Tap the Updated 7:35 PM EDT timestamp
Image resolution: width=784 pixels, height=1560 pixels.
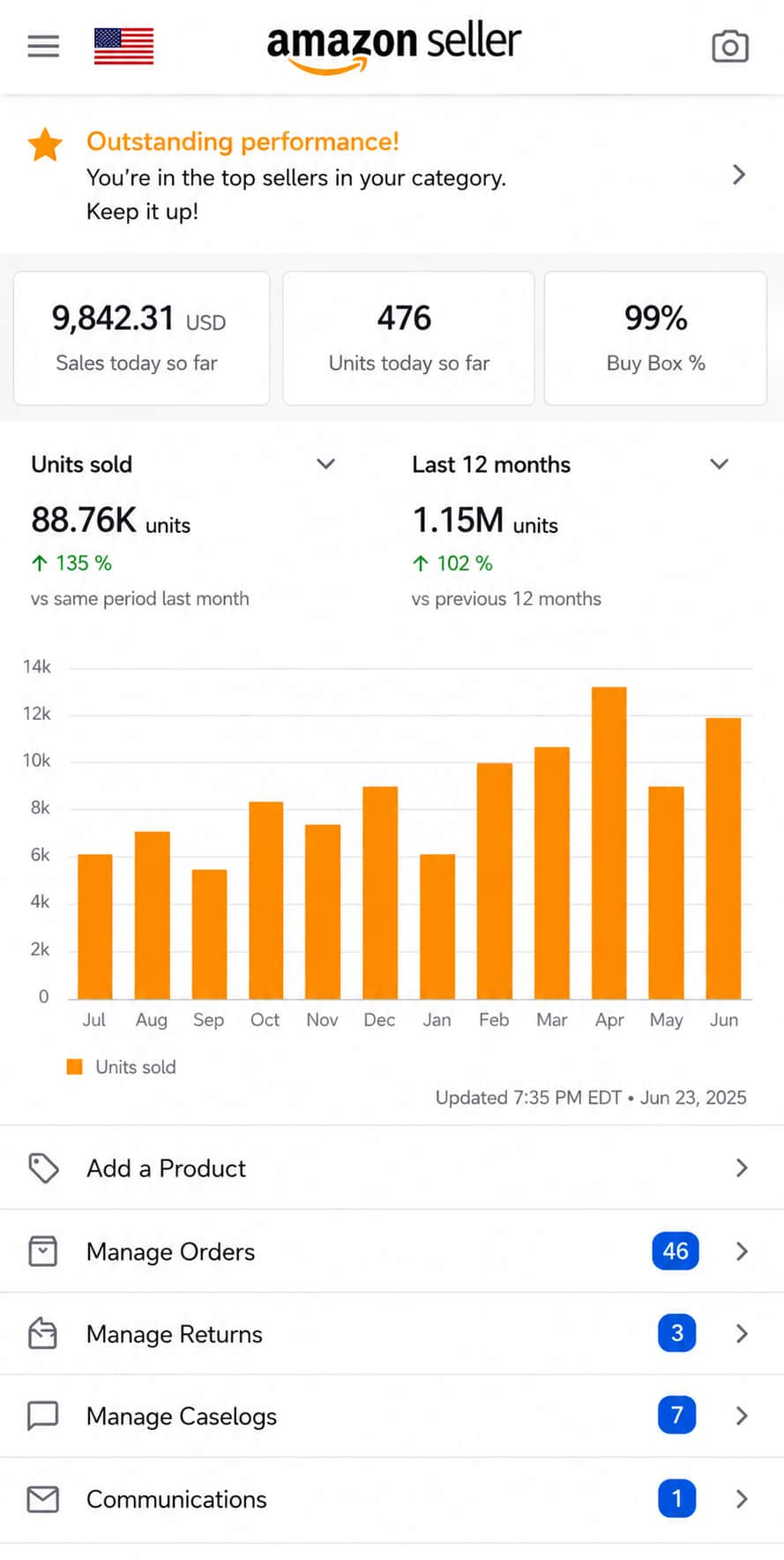[x=591, y=1098]
